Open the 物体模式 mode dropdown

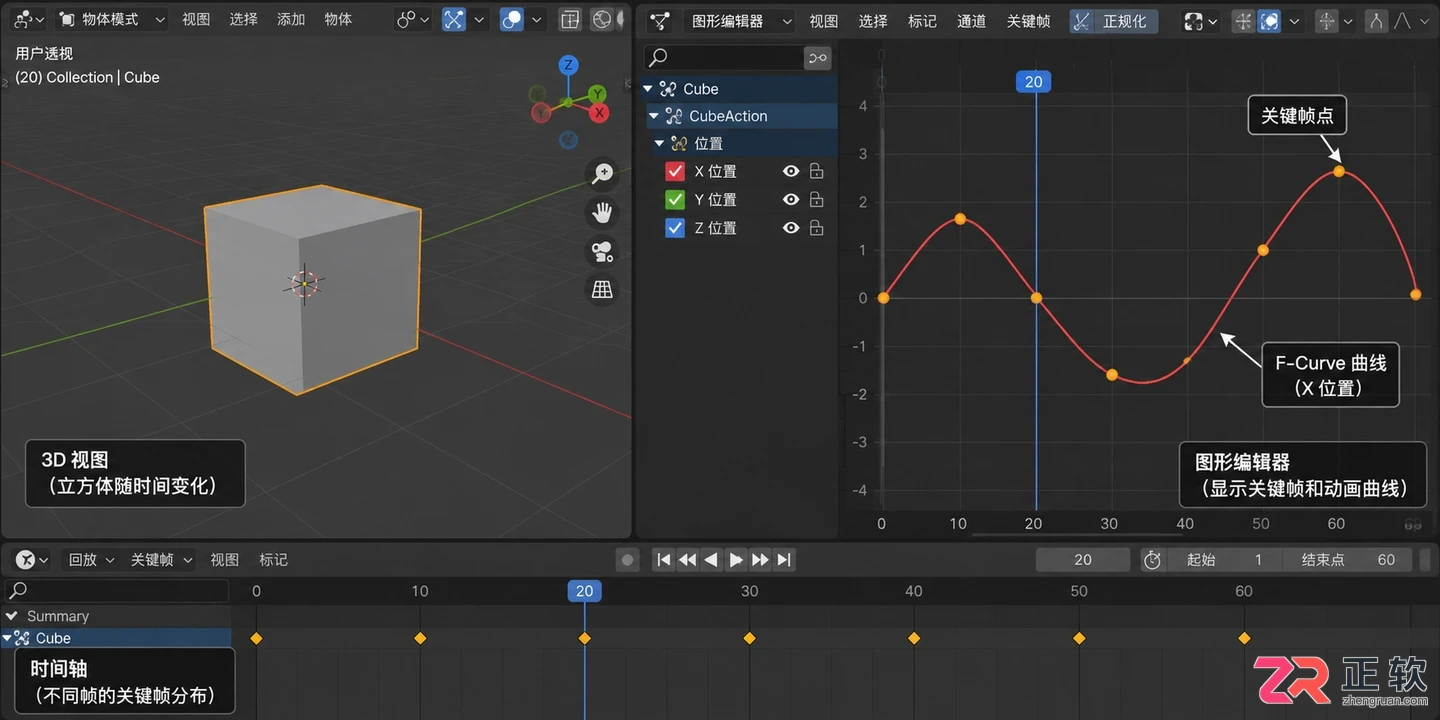coord(113,19)
